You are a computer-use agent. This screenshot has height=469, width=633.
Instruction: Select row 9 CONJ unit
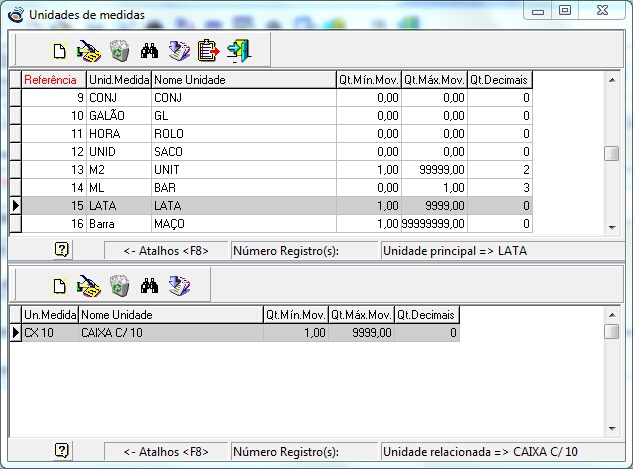[277, 98]
